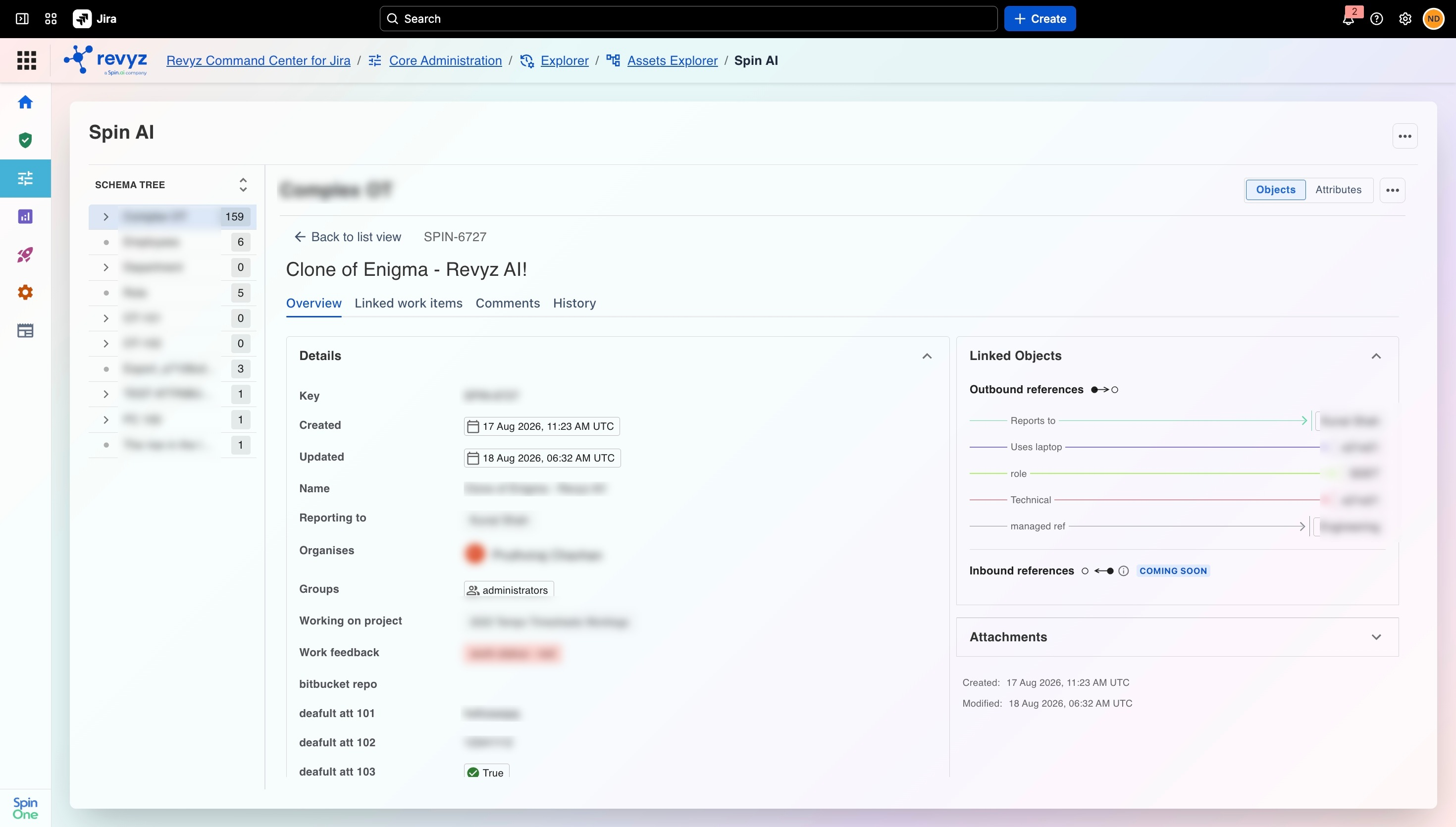1456x827 pixels.
Task: Open Revyz Command Center for Jira breadcrumb
Action: coord(259,61)
